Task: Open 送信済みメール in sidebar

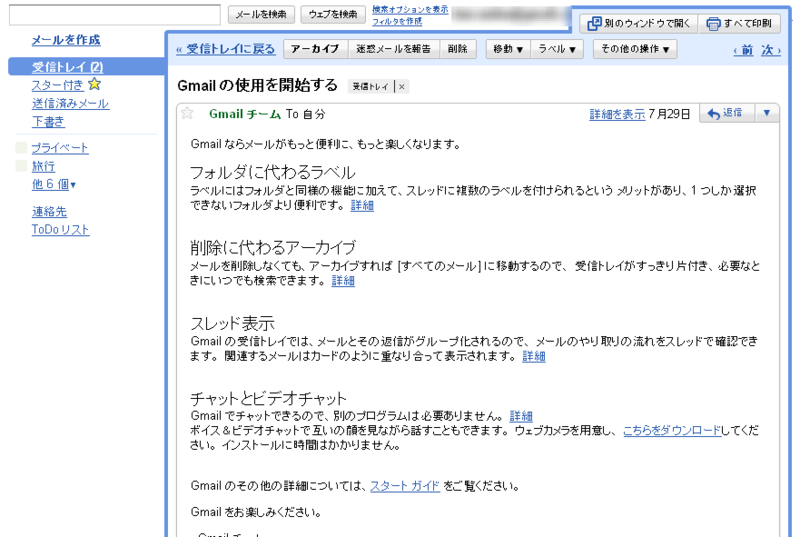Action: [70, 104]
